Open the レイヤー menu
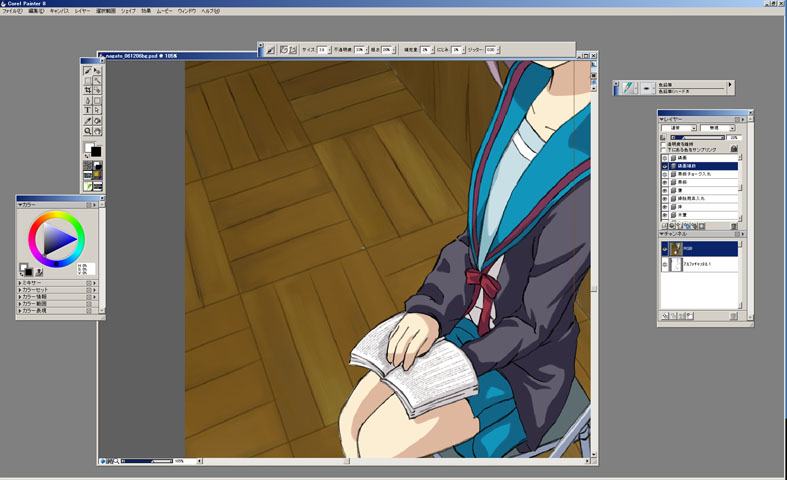 click(x=82, y=11)
